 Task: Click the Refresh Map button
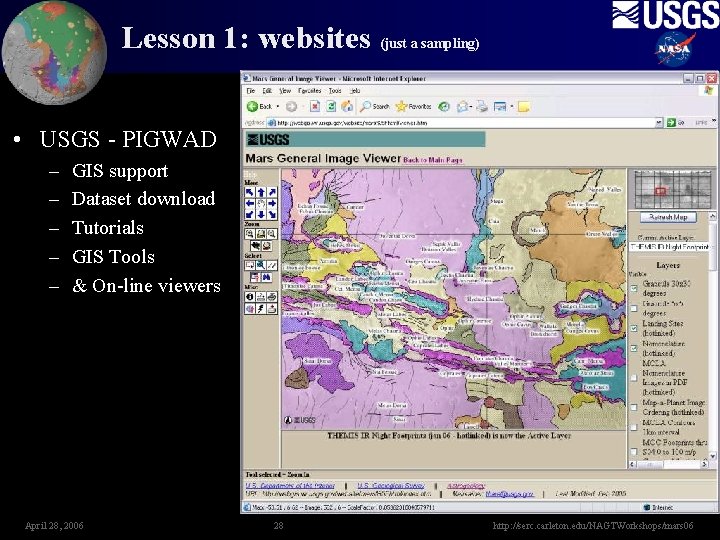668,217
